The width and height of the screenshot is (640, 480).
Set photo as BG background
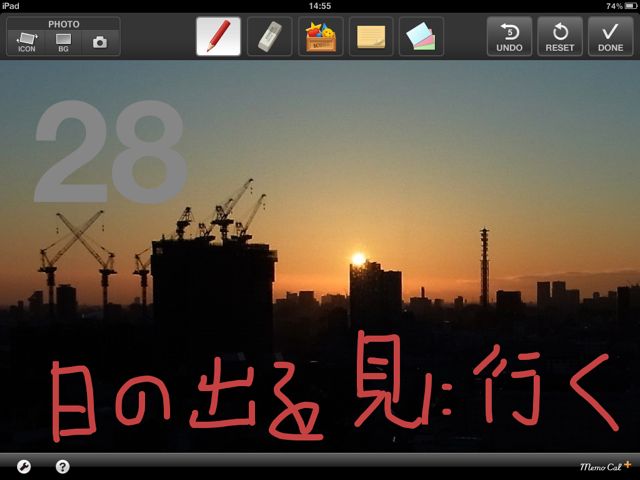pyautogui.click(x=63, y=42)
